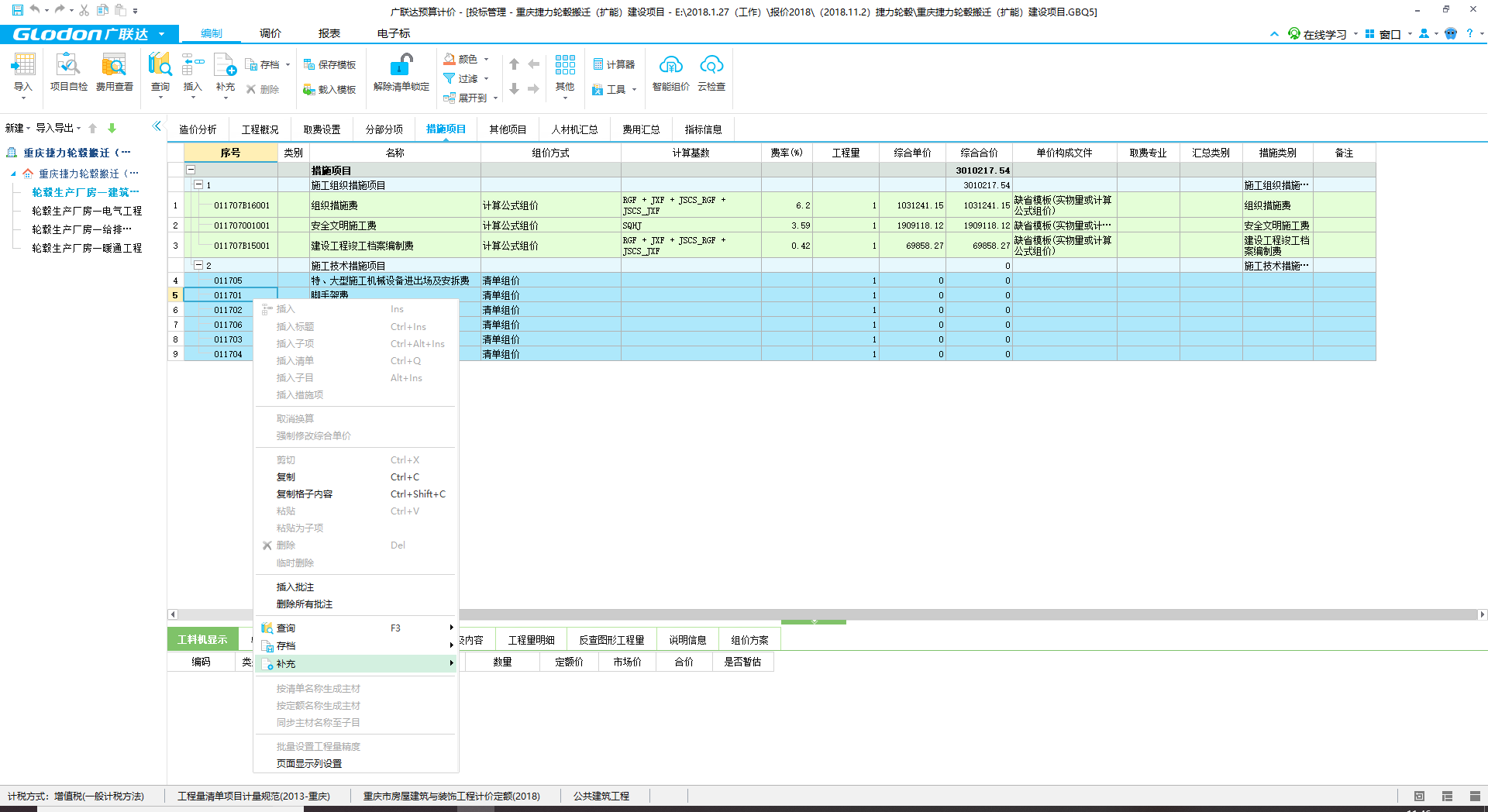This screenshot has height=812, width=1488.
Task: Open the 工具 tools menu
Action: (614, 89)
